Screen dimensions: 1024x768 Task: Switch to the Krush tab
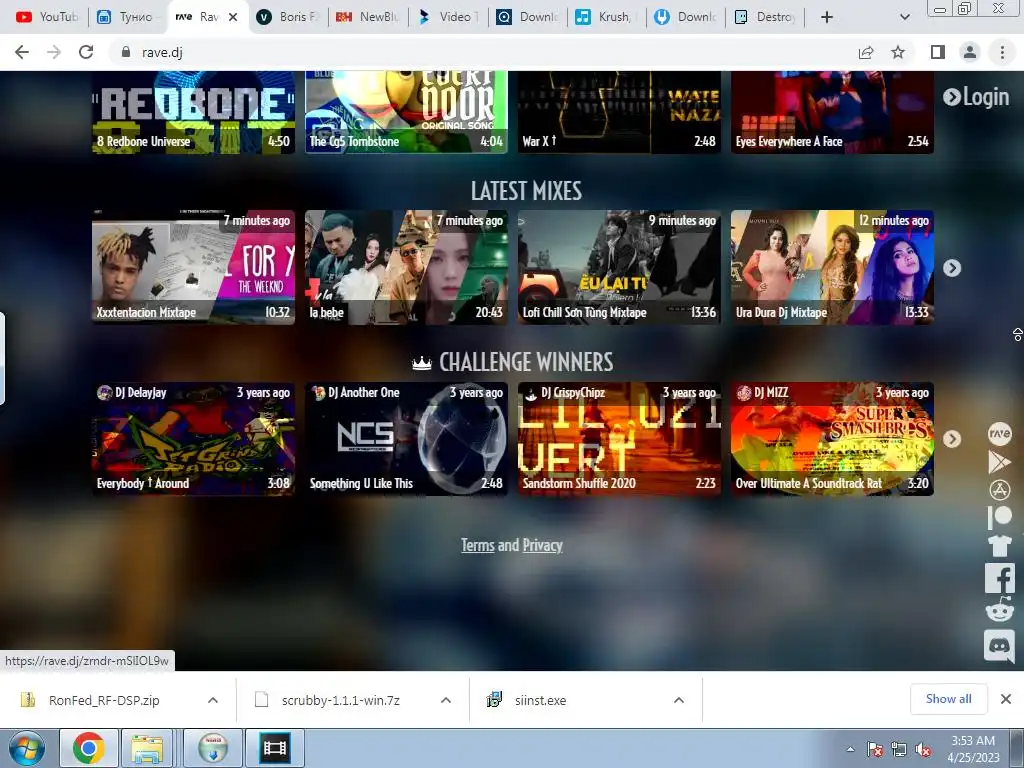pos(605,17)
